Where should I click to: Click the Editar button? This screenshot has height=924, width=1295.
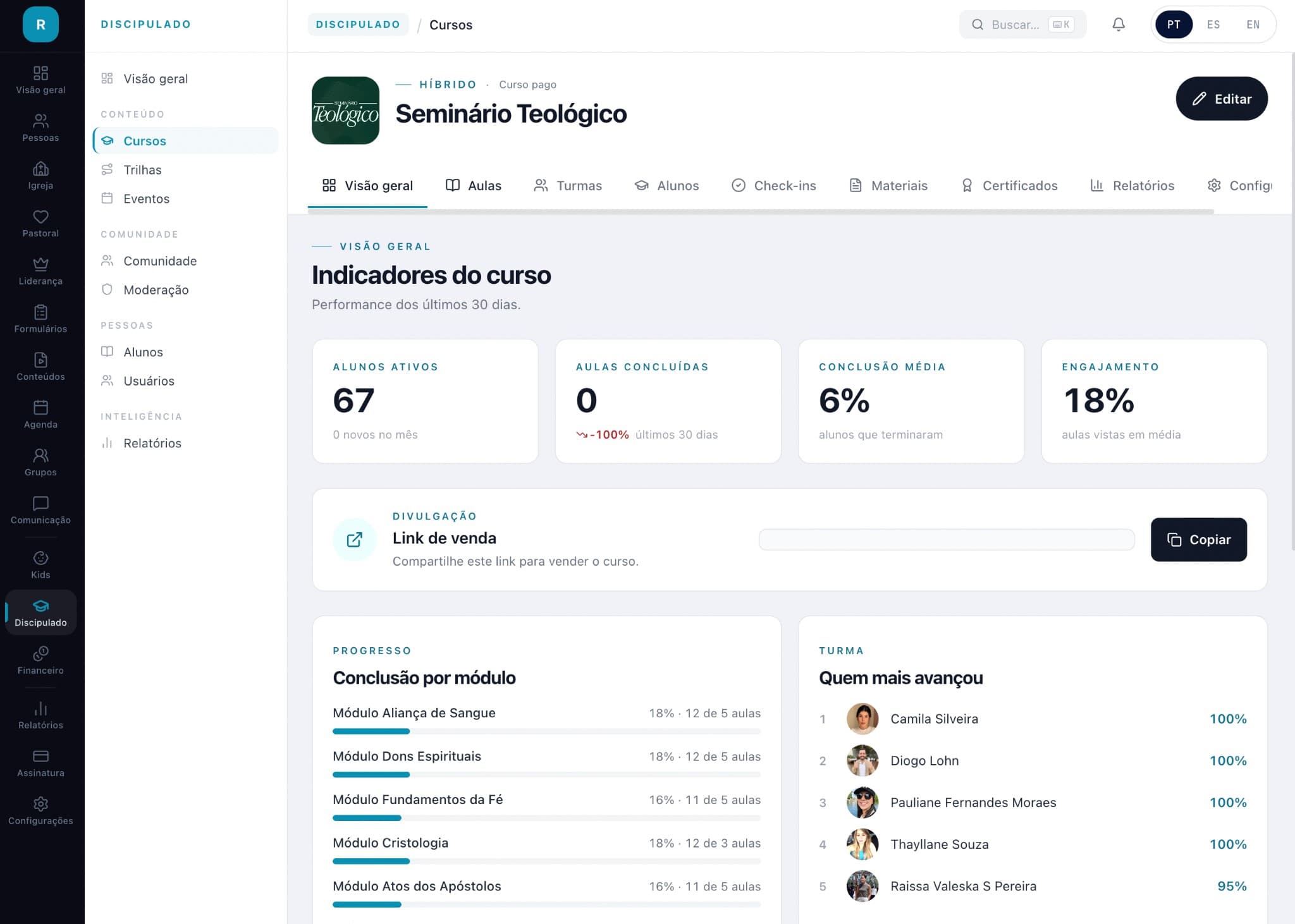click(1221, 99)
